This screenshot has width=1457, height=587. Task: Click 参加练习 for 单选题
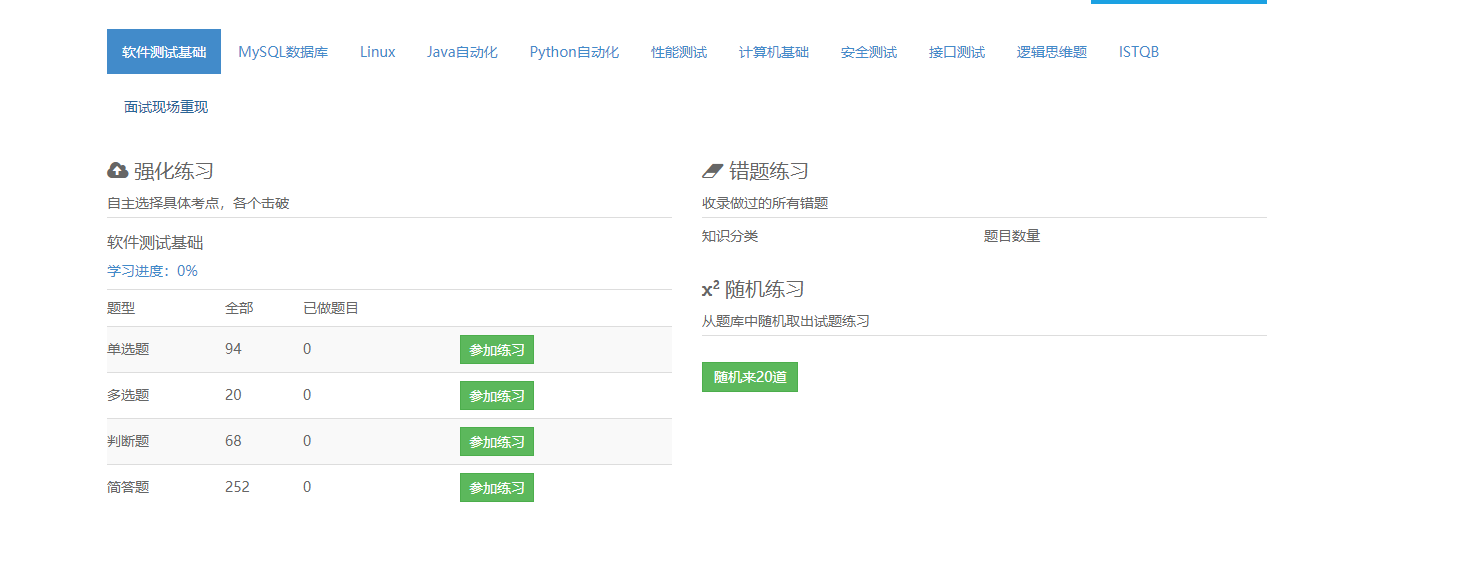pyautogui.click(x=497, y=350)
